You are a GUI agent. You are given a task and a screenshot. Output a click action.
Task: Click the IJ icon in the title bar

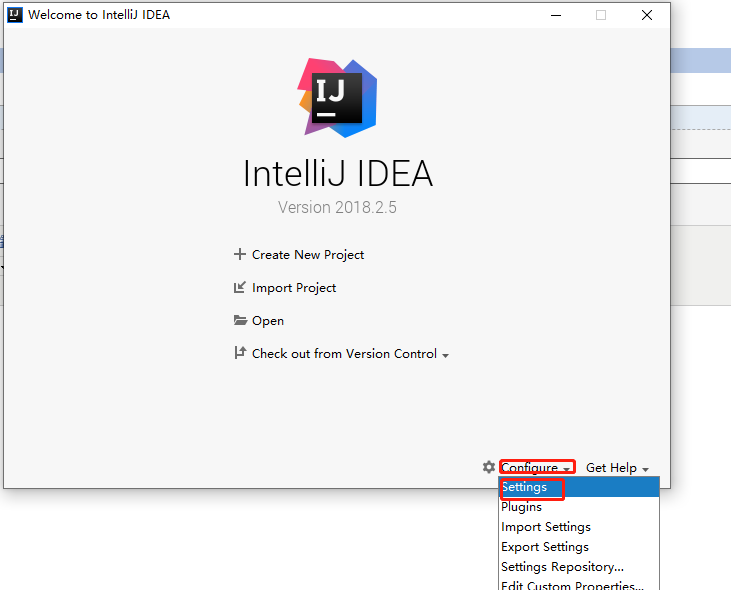point(15,15)
